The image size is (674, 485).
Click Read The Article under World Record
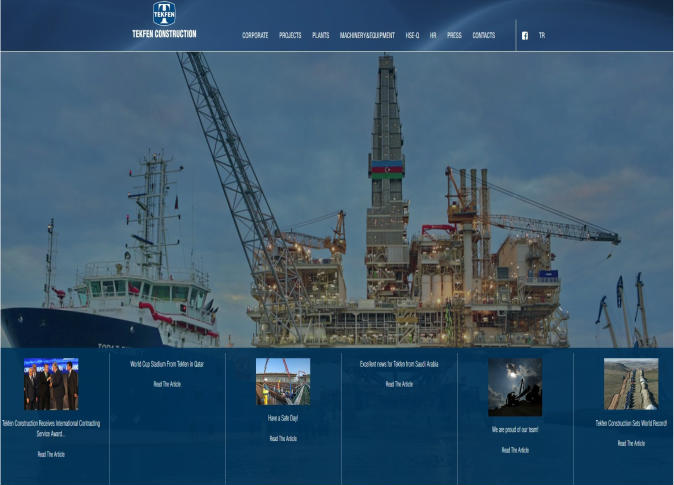(631, 443)
